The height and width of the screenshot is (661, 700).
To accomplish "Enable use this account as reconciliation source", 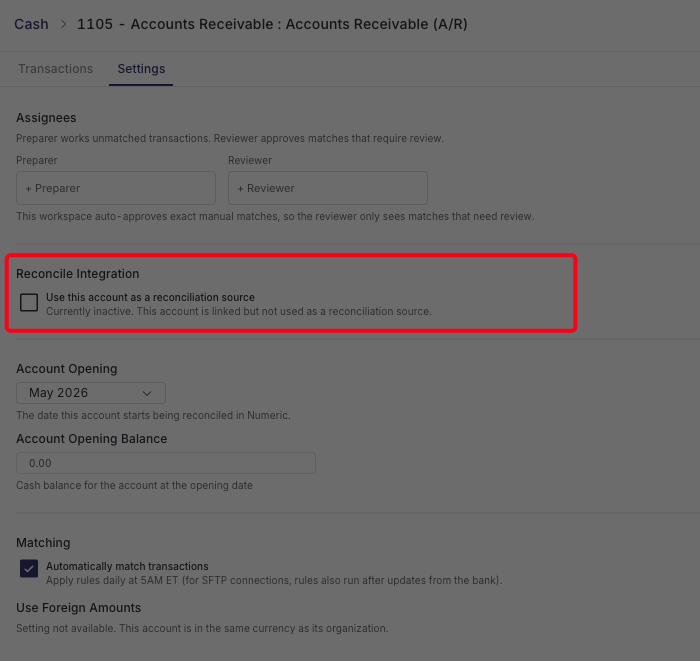I will 29,303.
